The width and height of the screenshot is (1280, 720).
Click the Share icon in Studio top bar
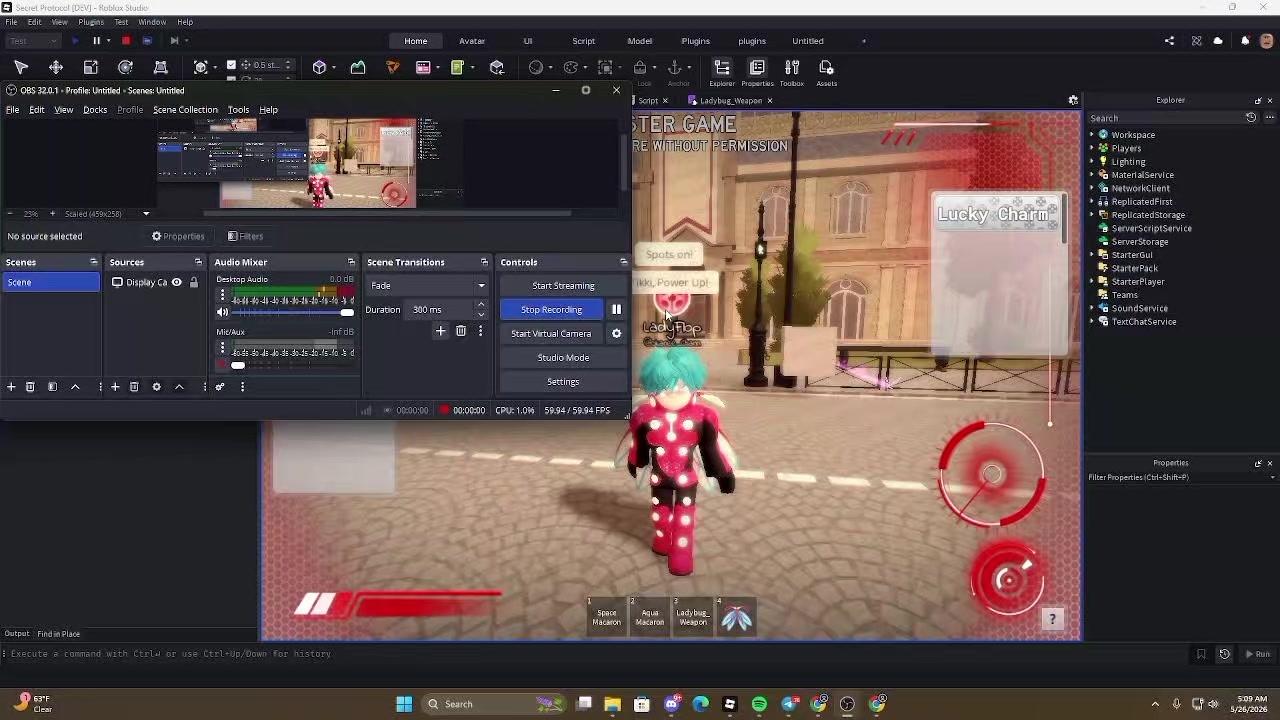tap(1169, 41)
